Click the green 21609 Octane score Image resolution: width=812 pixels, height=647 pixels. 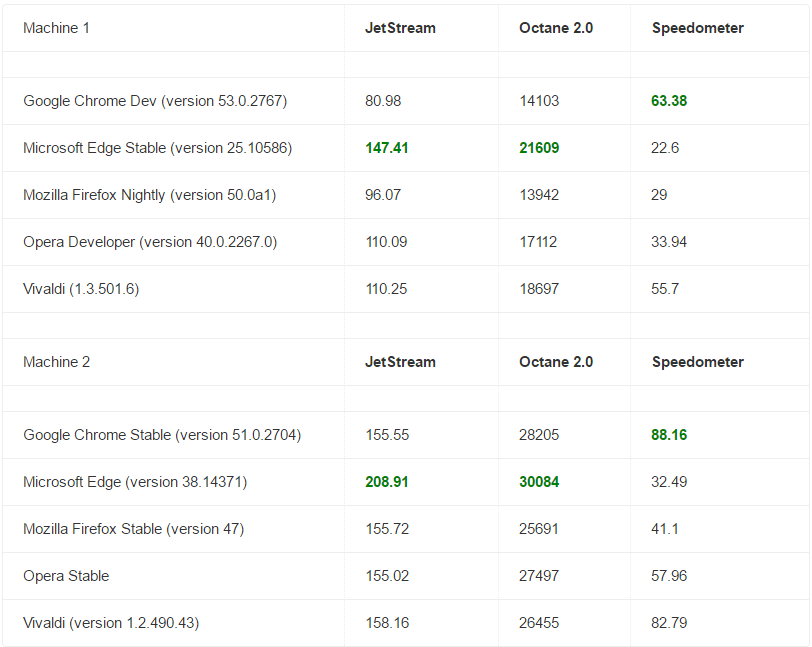pyautogui.click(x=539, y=148)
